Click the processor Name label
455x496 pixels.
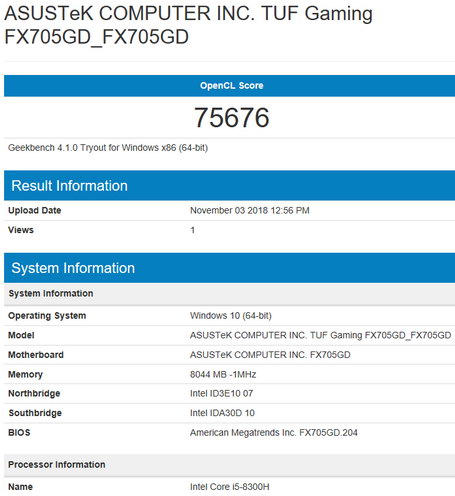pos(20,487)
